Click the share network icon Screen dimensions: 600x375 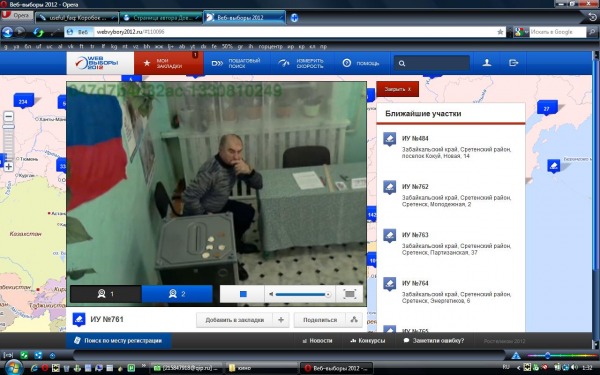click(x=354, y=320)
